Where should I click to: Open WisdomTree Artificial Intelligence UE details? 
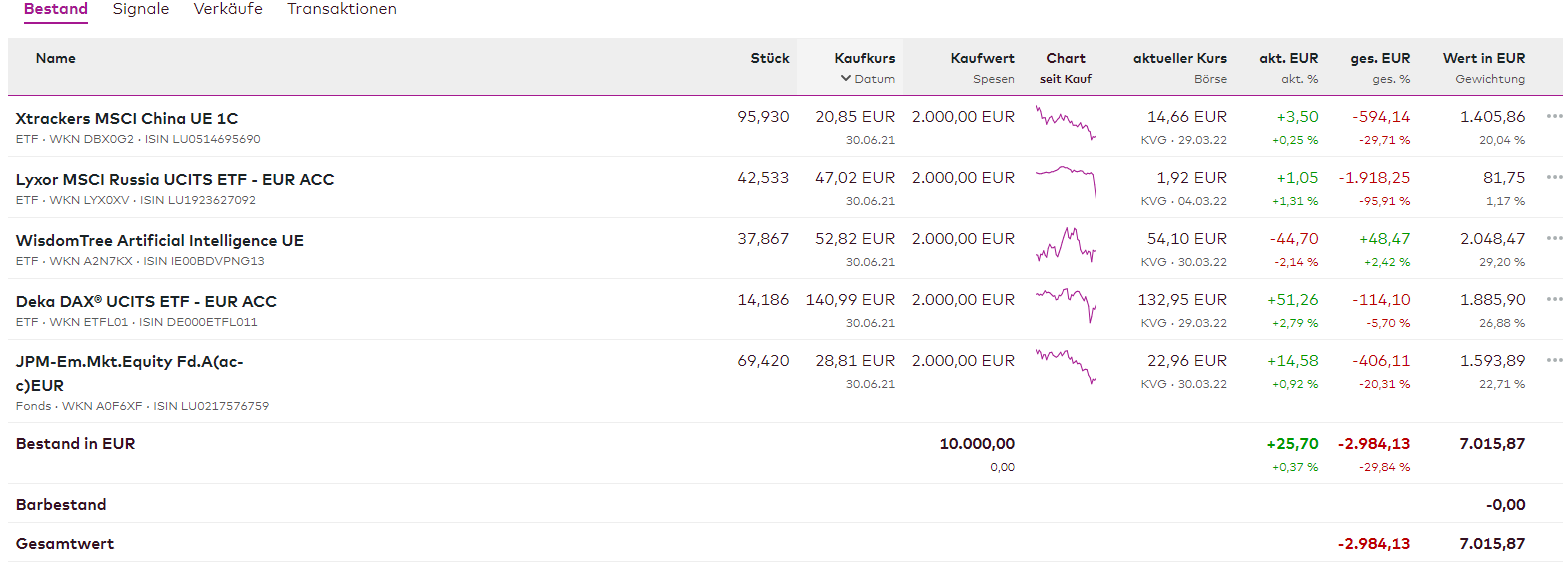(x=160, y=240)
